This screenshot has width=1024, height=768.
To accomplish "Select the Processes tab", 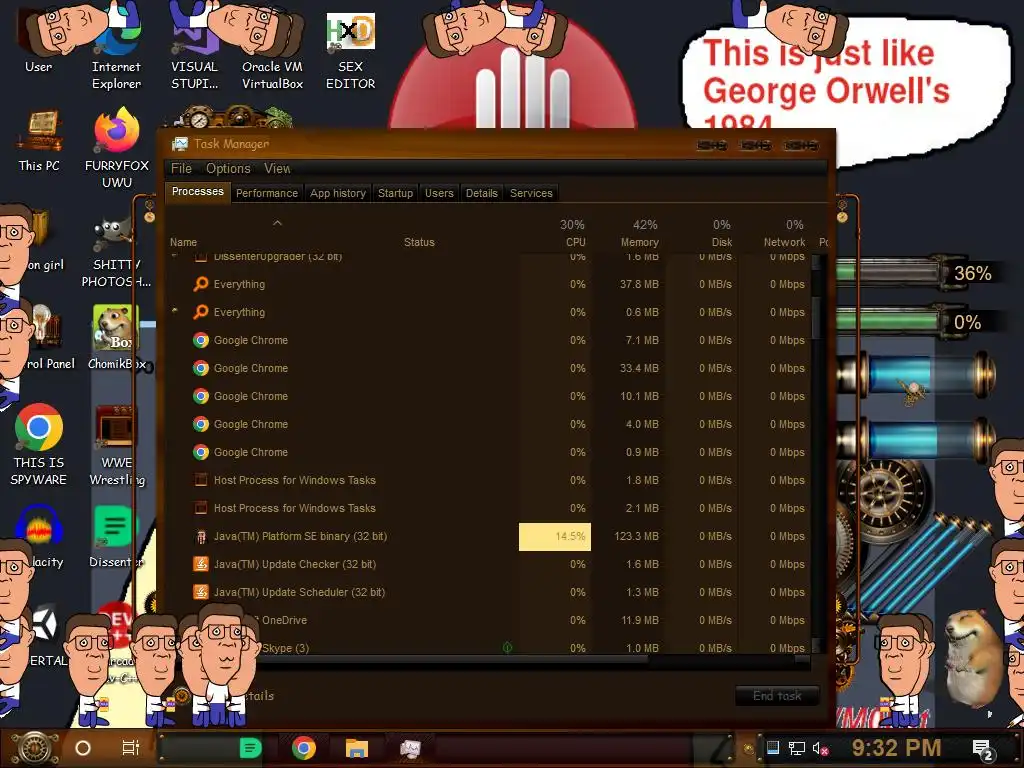I will pos(197,192).
